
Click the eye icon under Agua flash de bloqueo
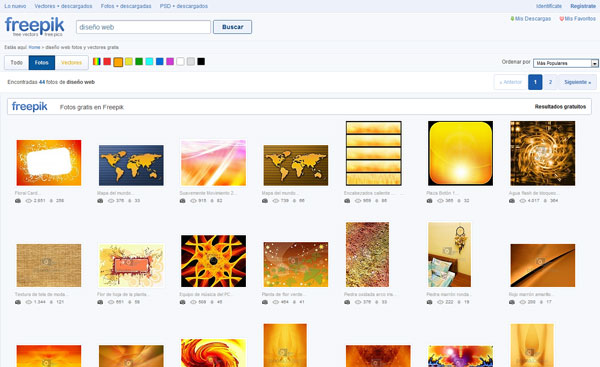[522, 201]
